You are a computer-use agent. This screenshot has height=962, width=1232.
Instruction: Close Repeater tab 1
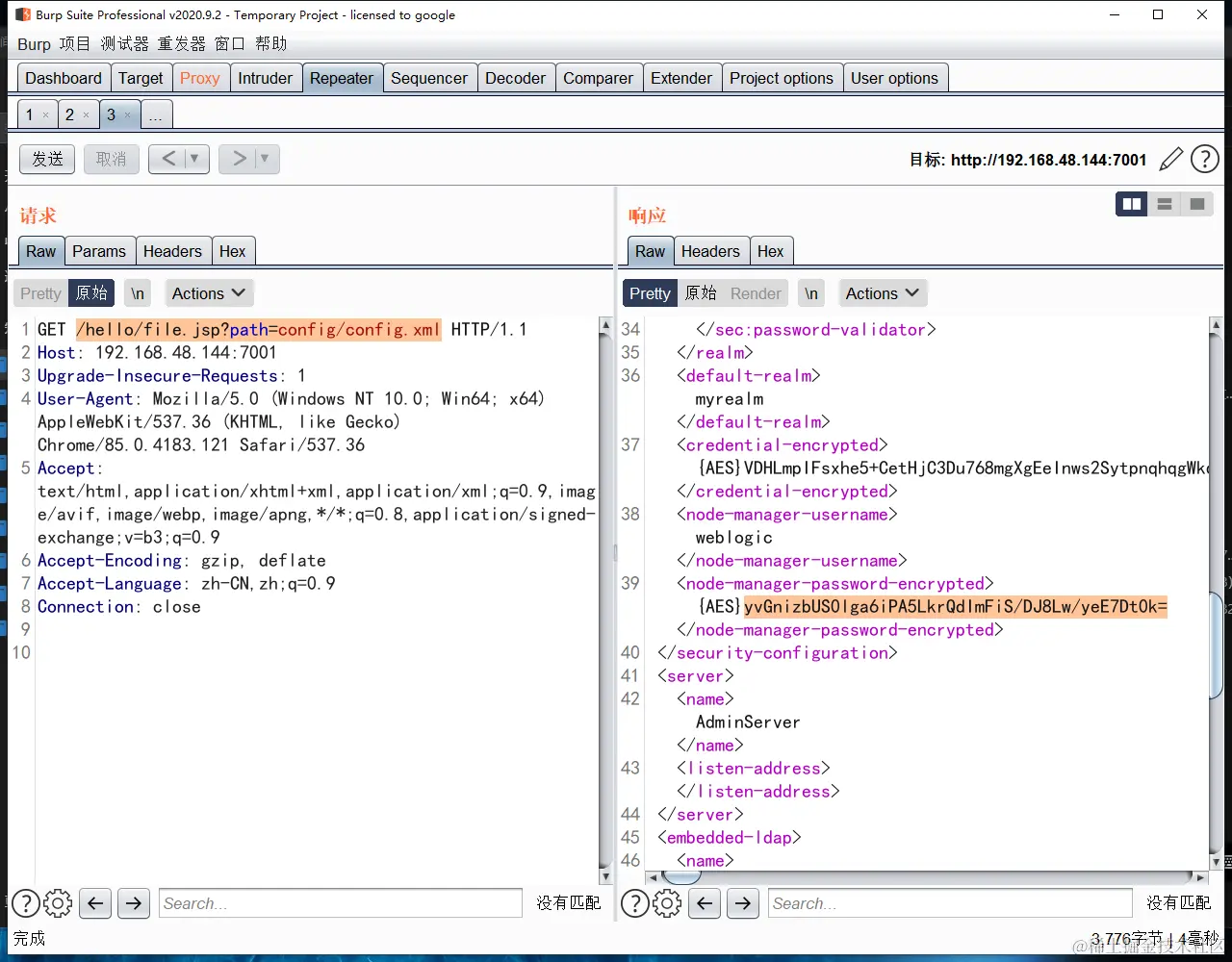45,115
